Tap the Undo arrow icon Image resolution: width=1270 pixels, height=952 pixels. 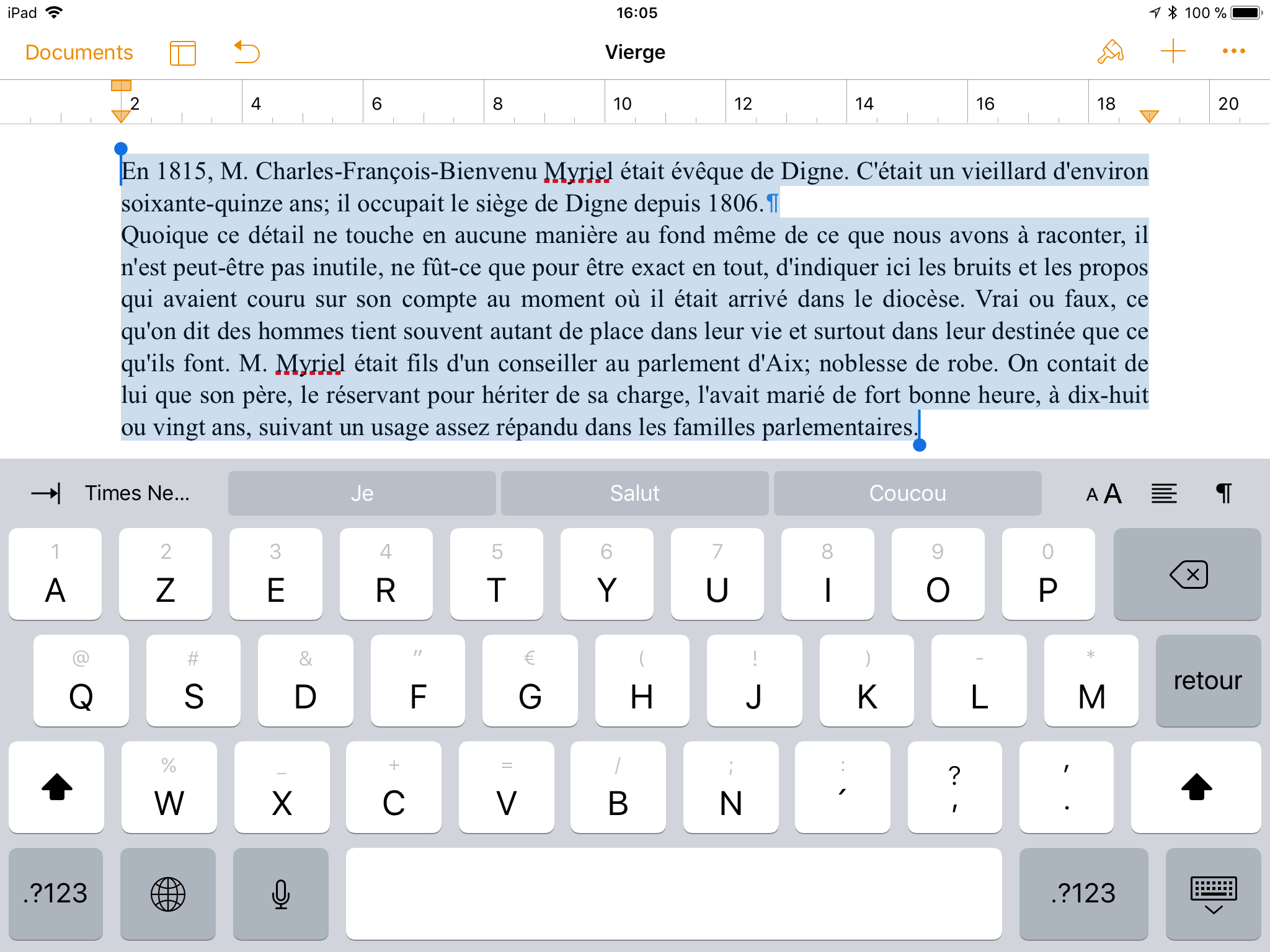tap(247, 52)
